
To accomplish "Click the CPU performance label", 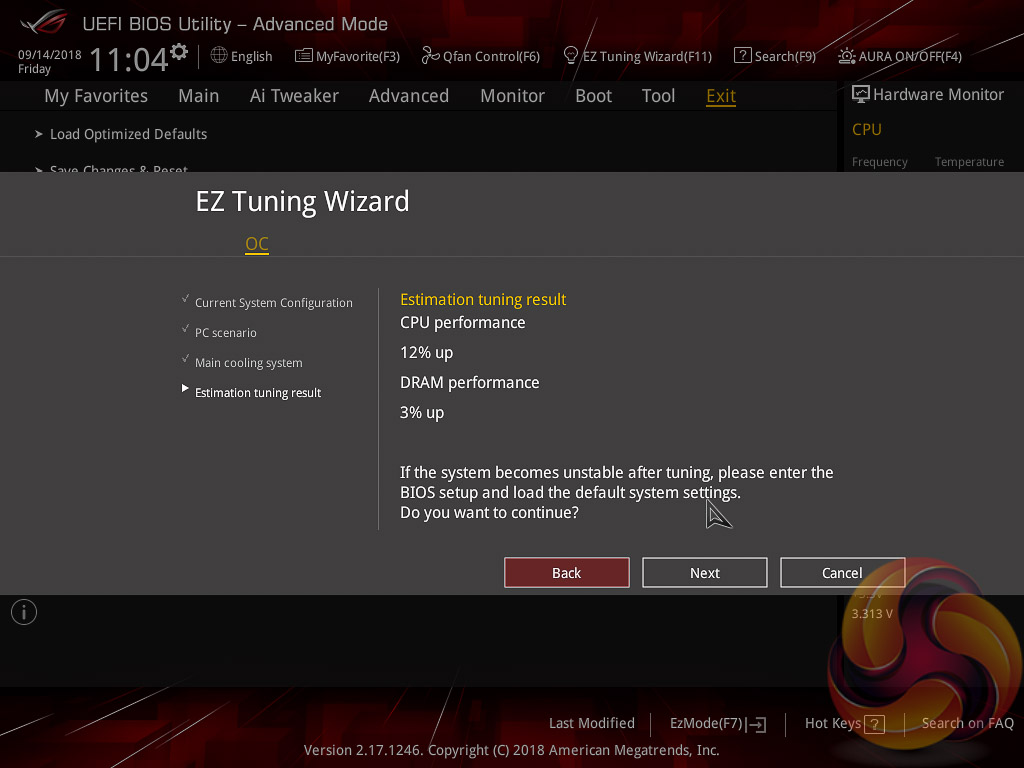I will [x=462, y=323].
